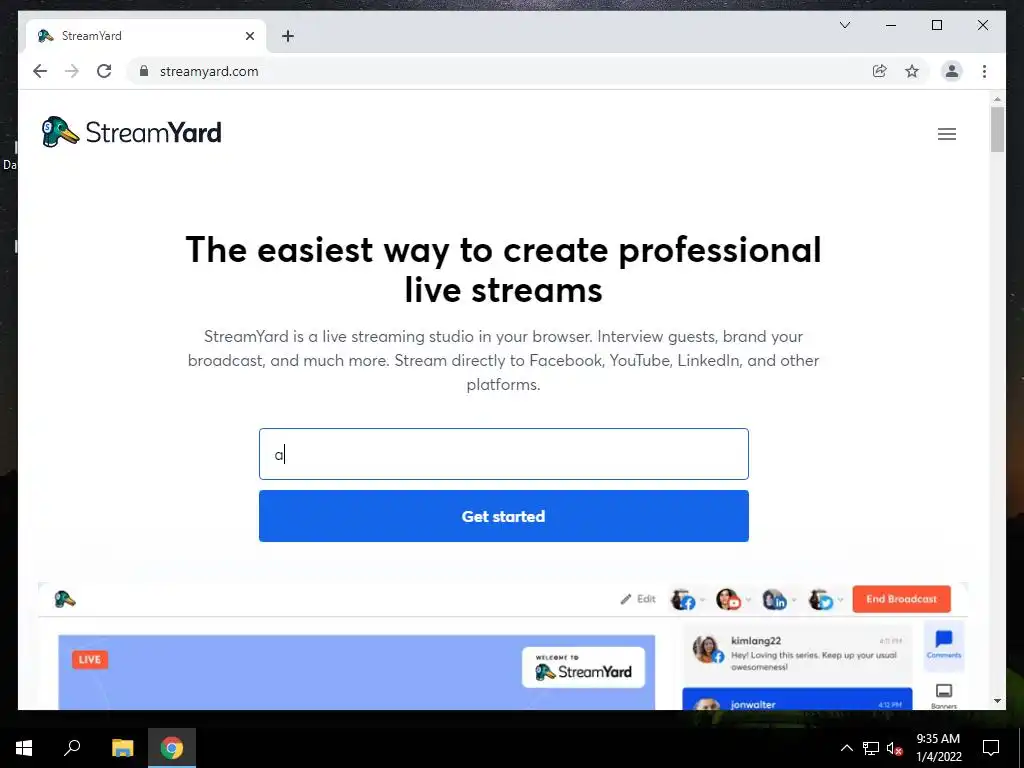1024x768 pixels.
Task: Open a new browser tab
Action: coord(288,36)
